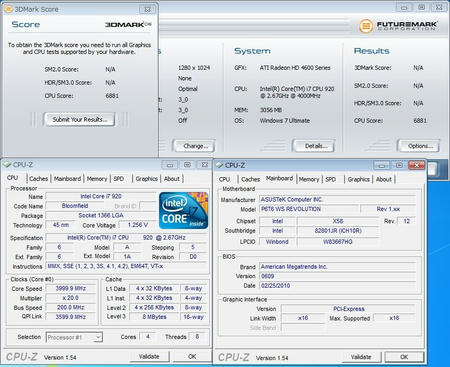Click the 3DMark06 logo in Score window
This screenshot has width=450, height=367.
pos(128,24)
